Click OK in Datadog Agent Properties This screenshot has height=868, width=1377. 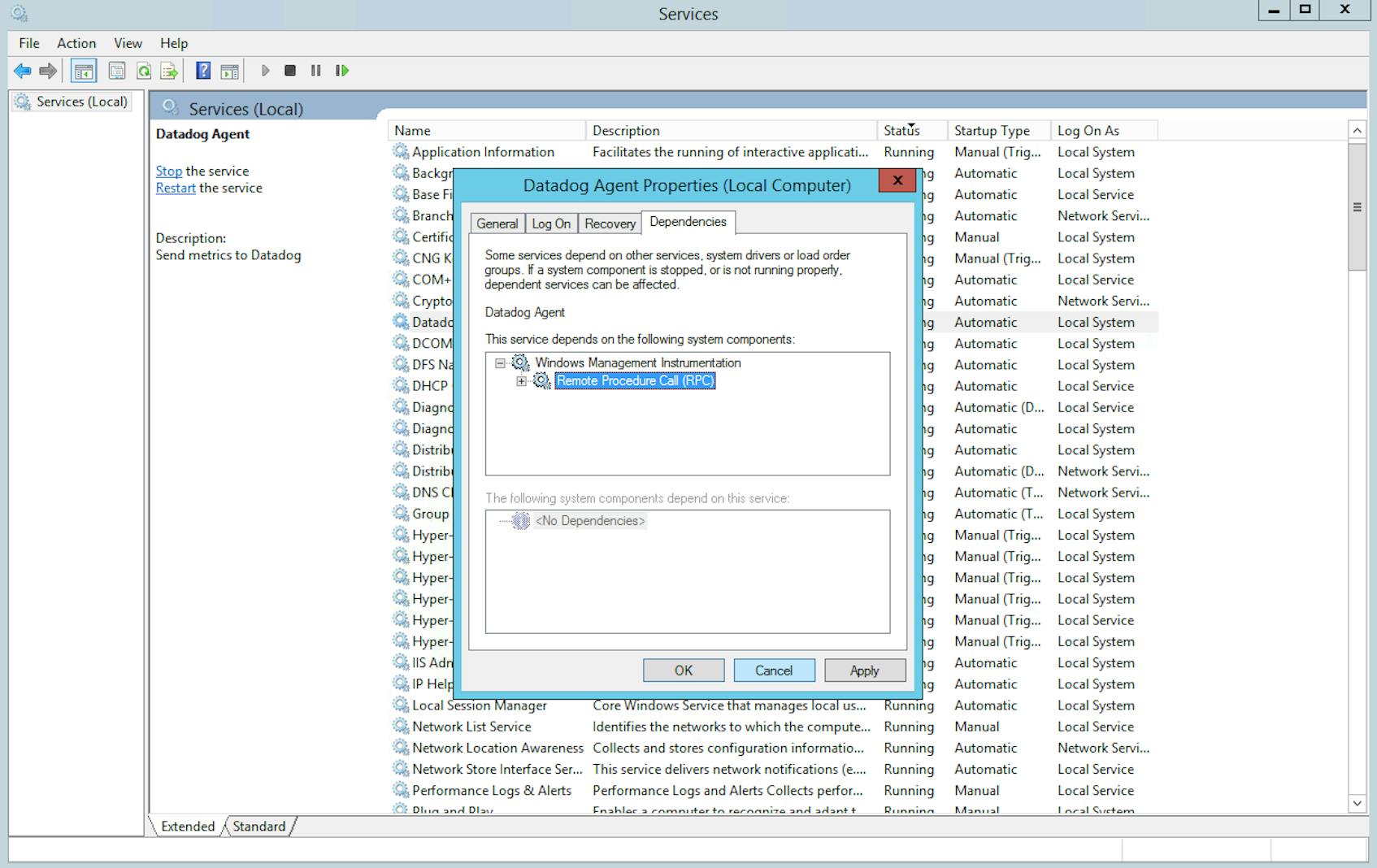(682, 670)
